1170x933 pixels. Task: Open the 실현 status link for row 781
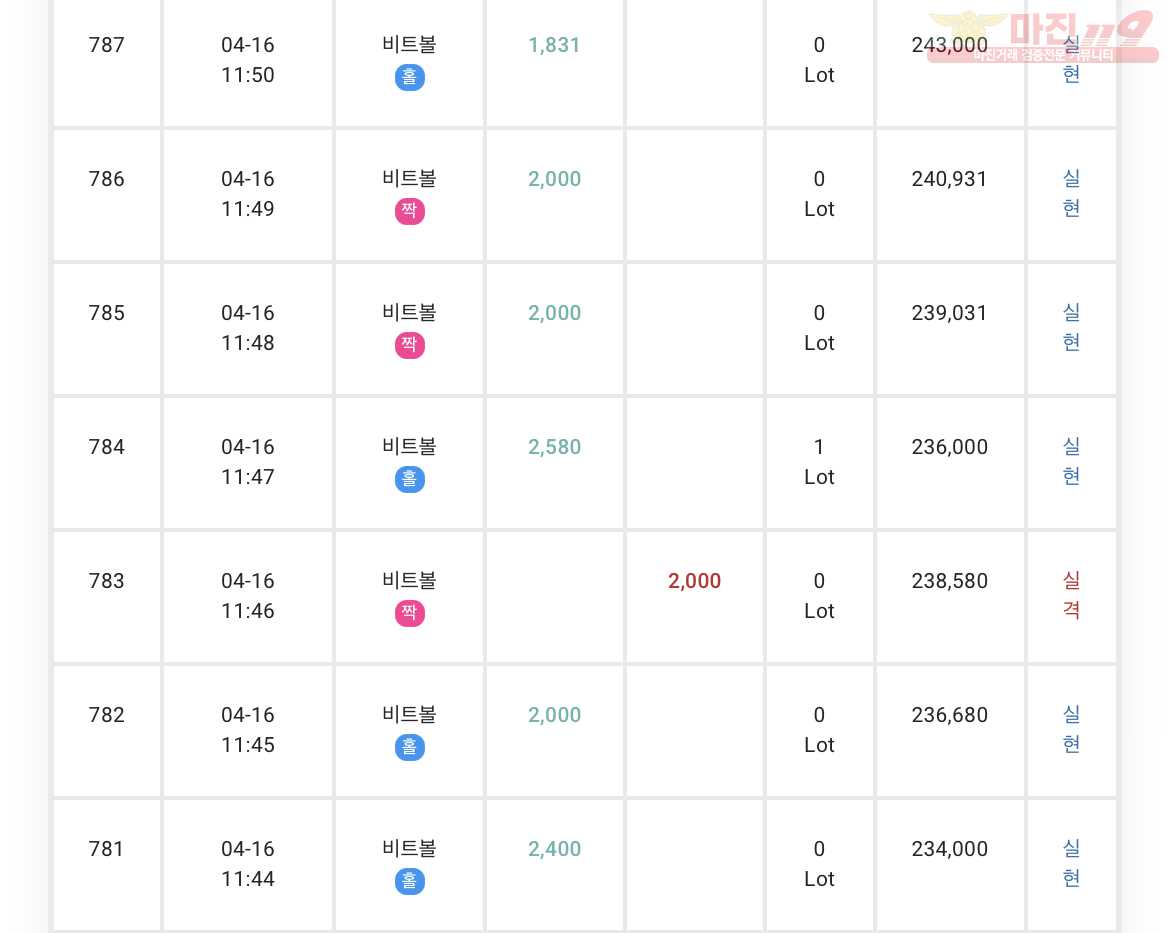coord(1072,863)
